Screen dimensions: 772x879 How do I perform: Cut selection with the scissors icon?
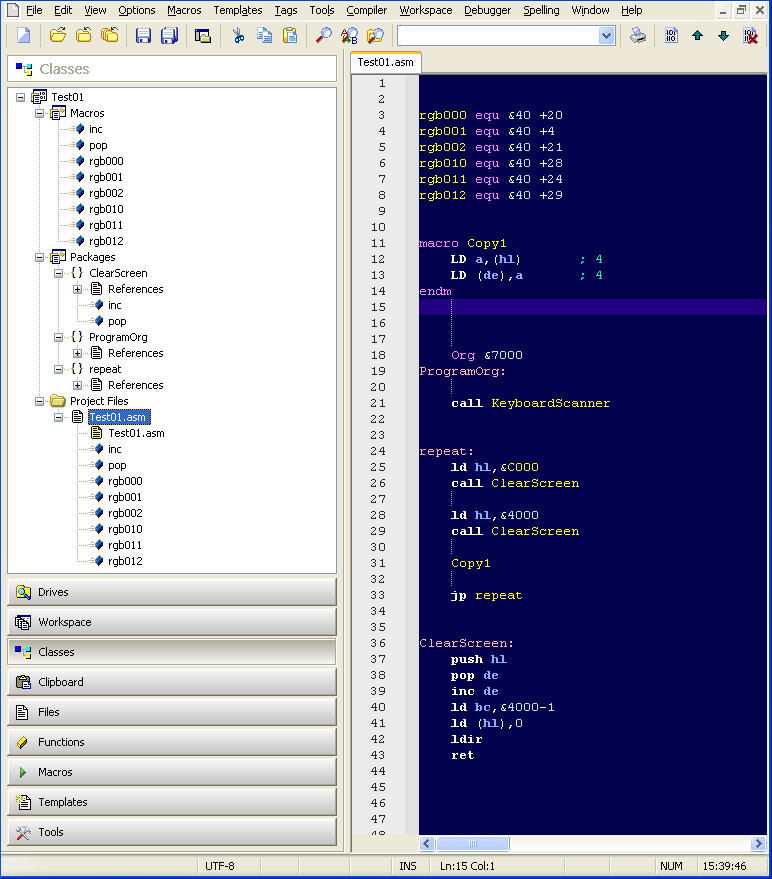tap(238, 36)
